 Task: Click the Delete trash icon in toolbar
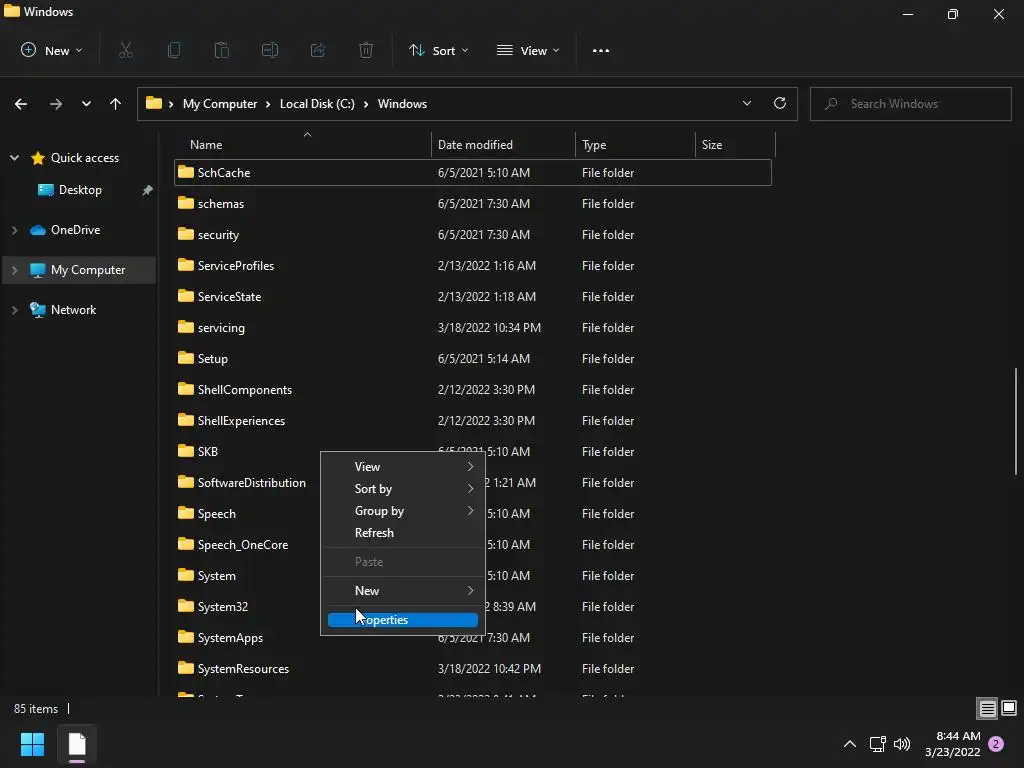click(366, 50)
